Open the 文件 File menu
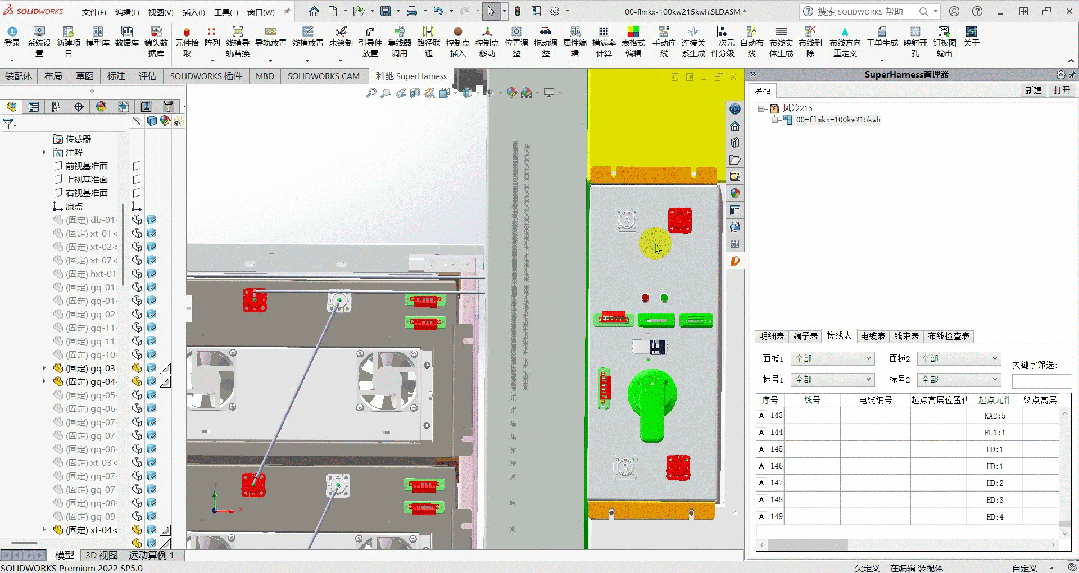This screenshot has height=573, width=1079. coord(94,12)
